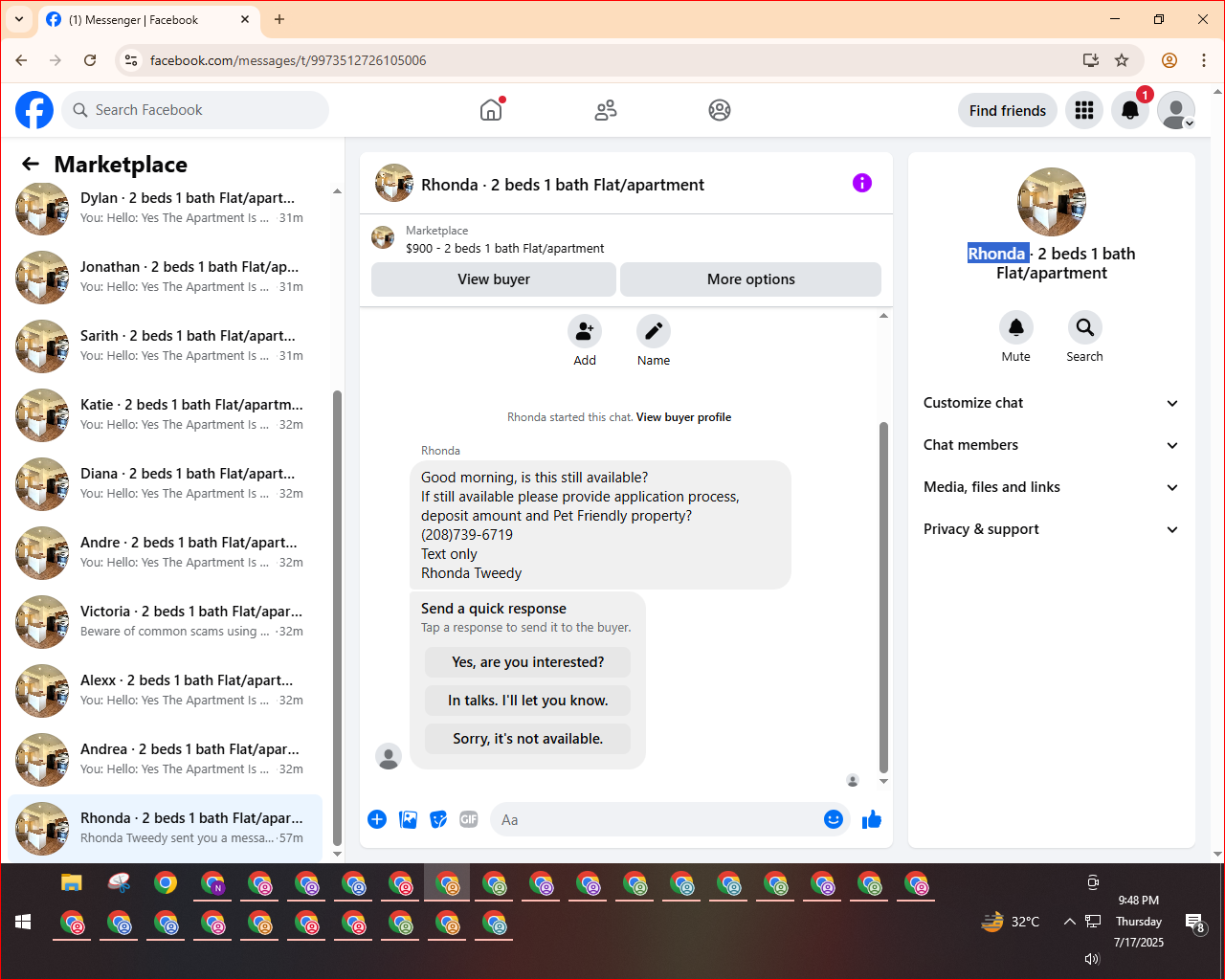The width and height of the screenshot is (1225, 980).
Task: Attach a photo with the image icon
Action: pyautogui.click(x=408, y=819)
